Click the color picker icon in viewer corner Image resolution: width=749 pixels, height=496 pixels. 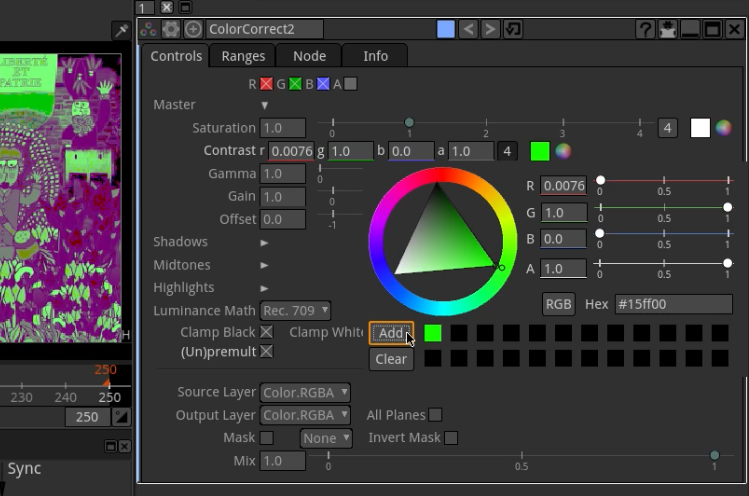tap(120, 32)
